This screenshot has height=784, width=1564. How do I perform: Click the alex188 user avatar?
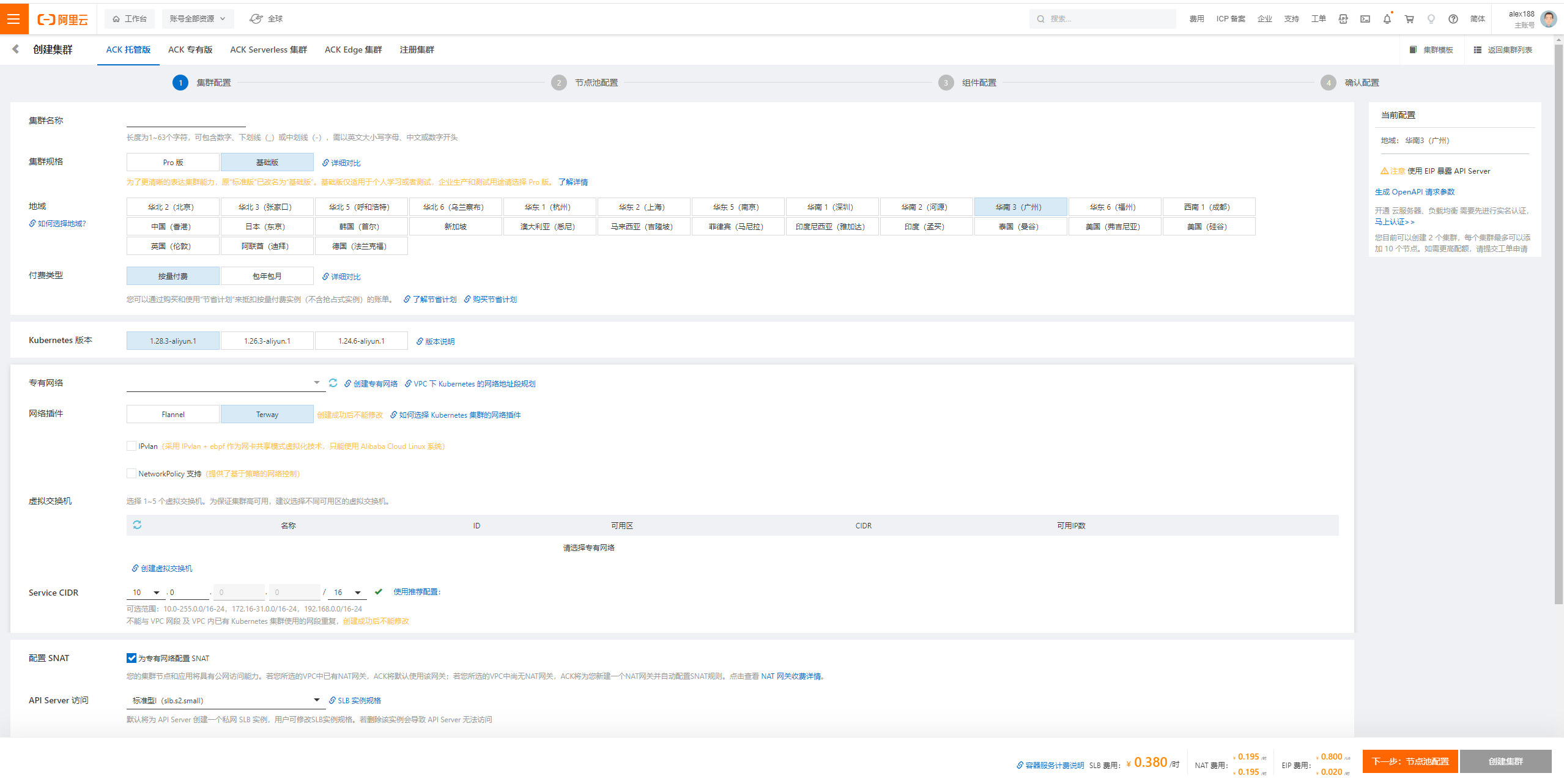(1549, 19)
